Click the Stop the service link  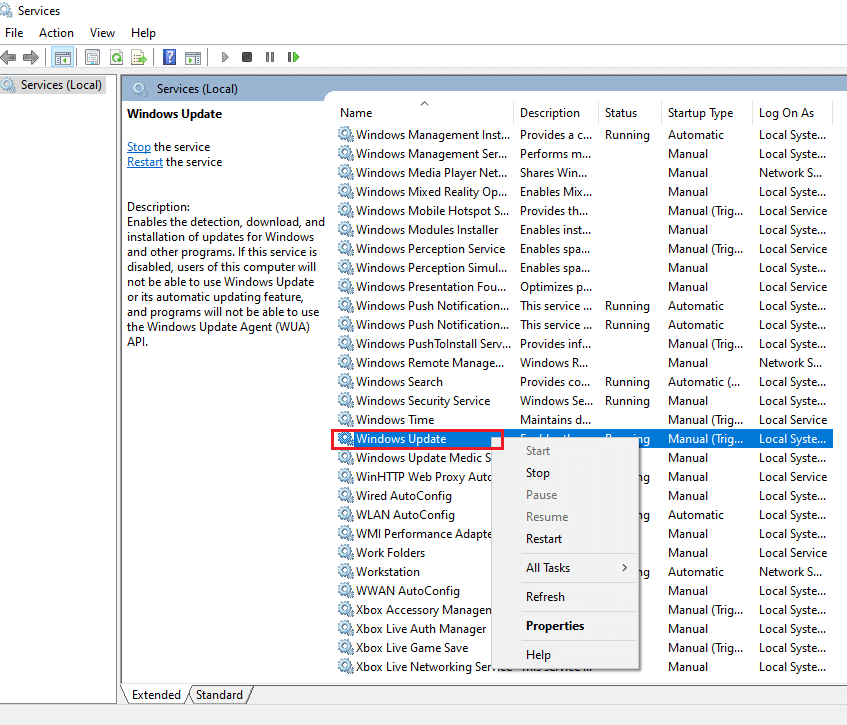pos(139,147)
